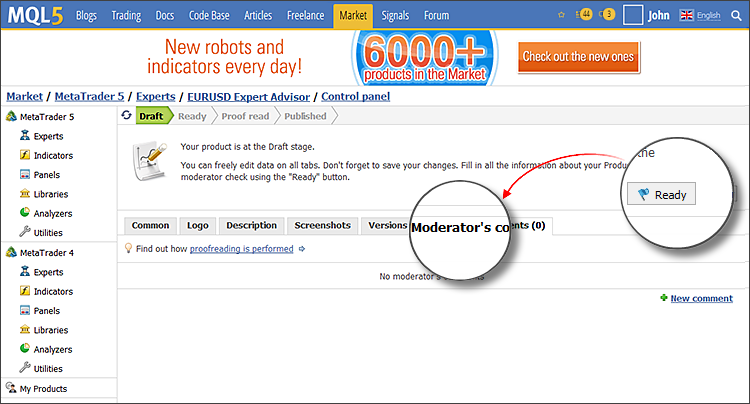The image size is (750, 404).
Task: Open the Forum menu
Action: 436,16
